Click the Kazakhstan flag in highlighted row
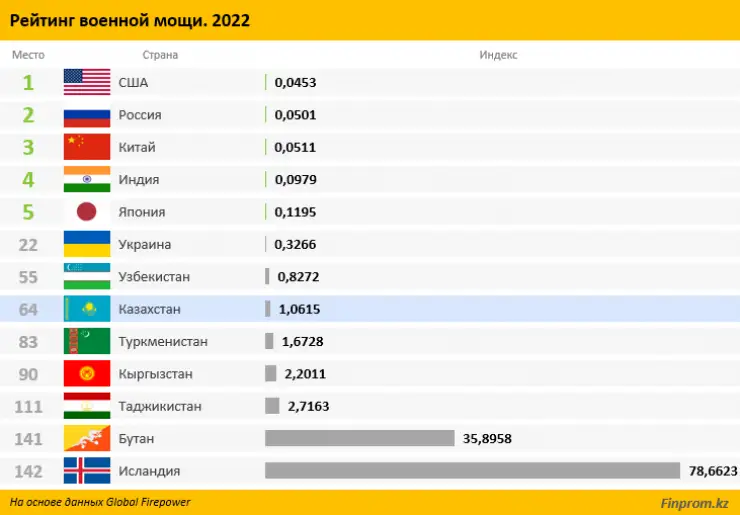This screenshot has width=740, height=515. point(87,309)
